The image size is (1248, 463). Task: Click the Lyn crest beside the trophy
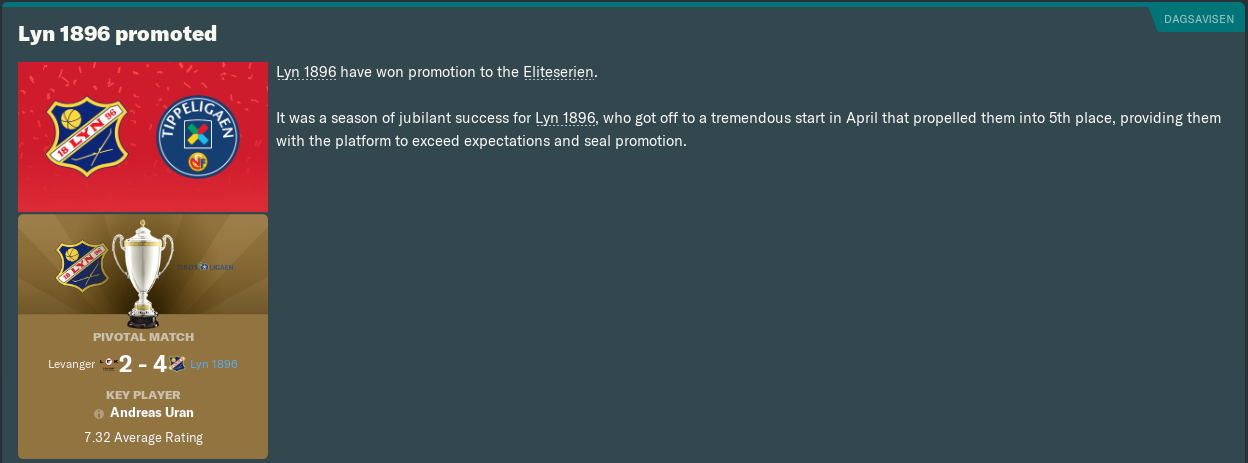tap(82, 267)
